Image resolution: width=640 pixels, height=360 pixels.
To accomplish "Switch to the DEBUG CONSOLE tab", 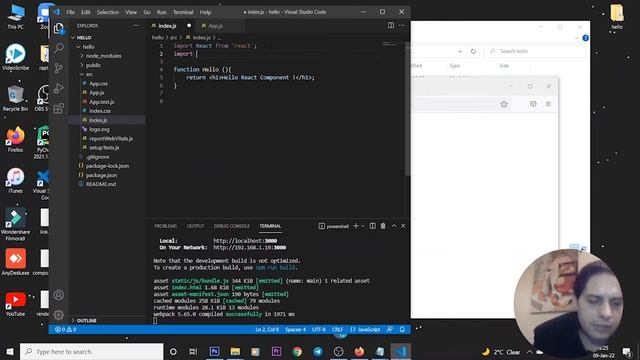I will click(231, 226).
